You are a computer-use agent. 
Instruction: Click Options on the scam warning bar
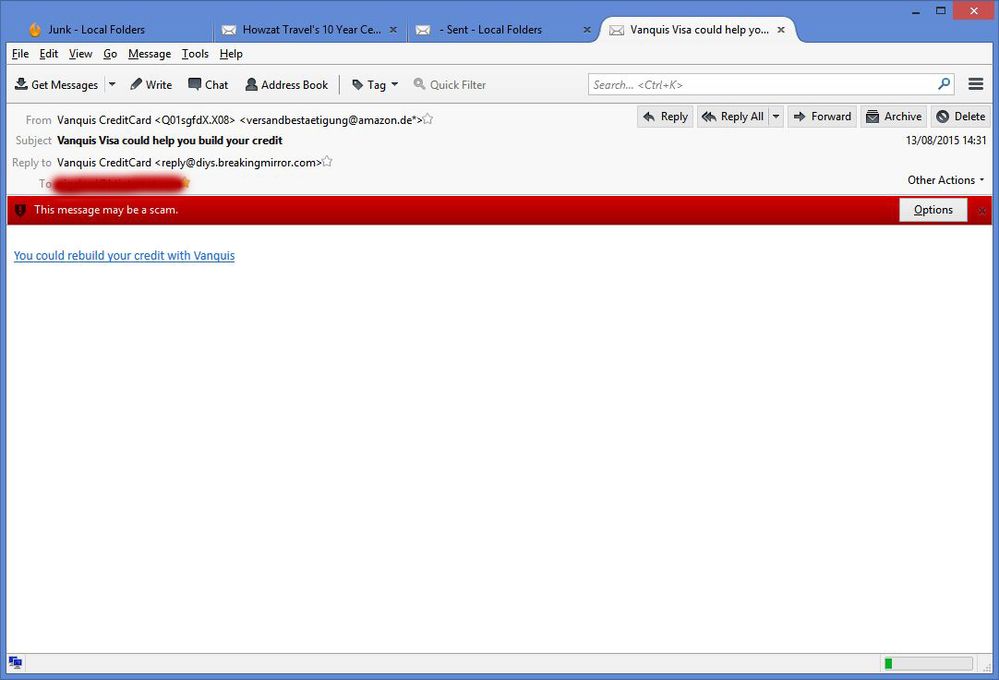coord(933,210)
